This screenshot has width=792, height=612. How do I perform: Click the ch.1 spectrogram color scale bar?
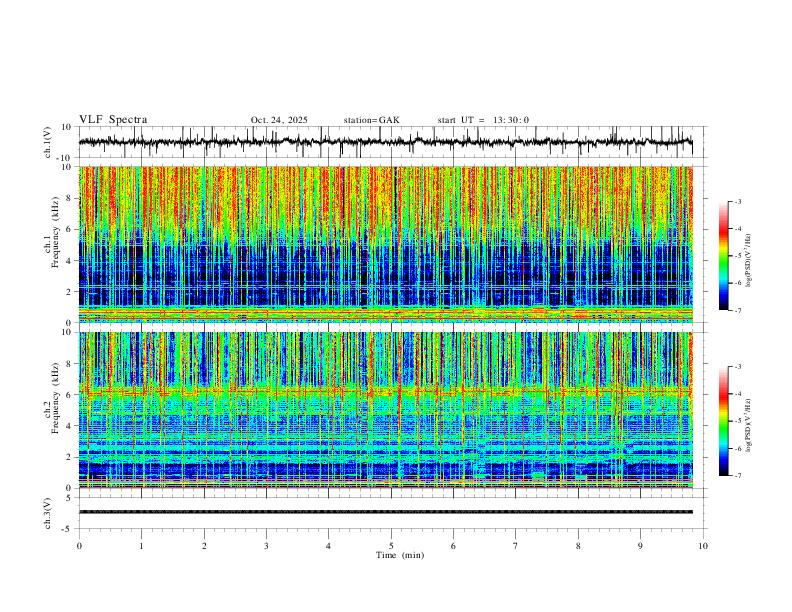coord(723,256)
